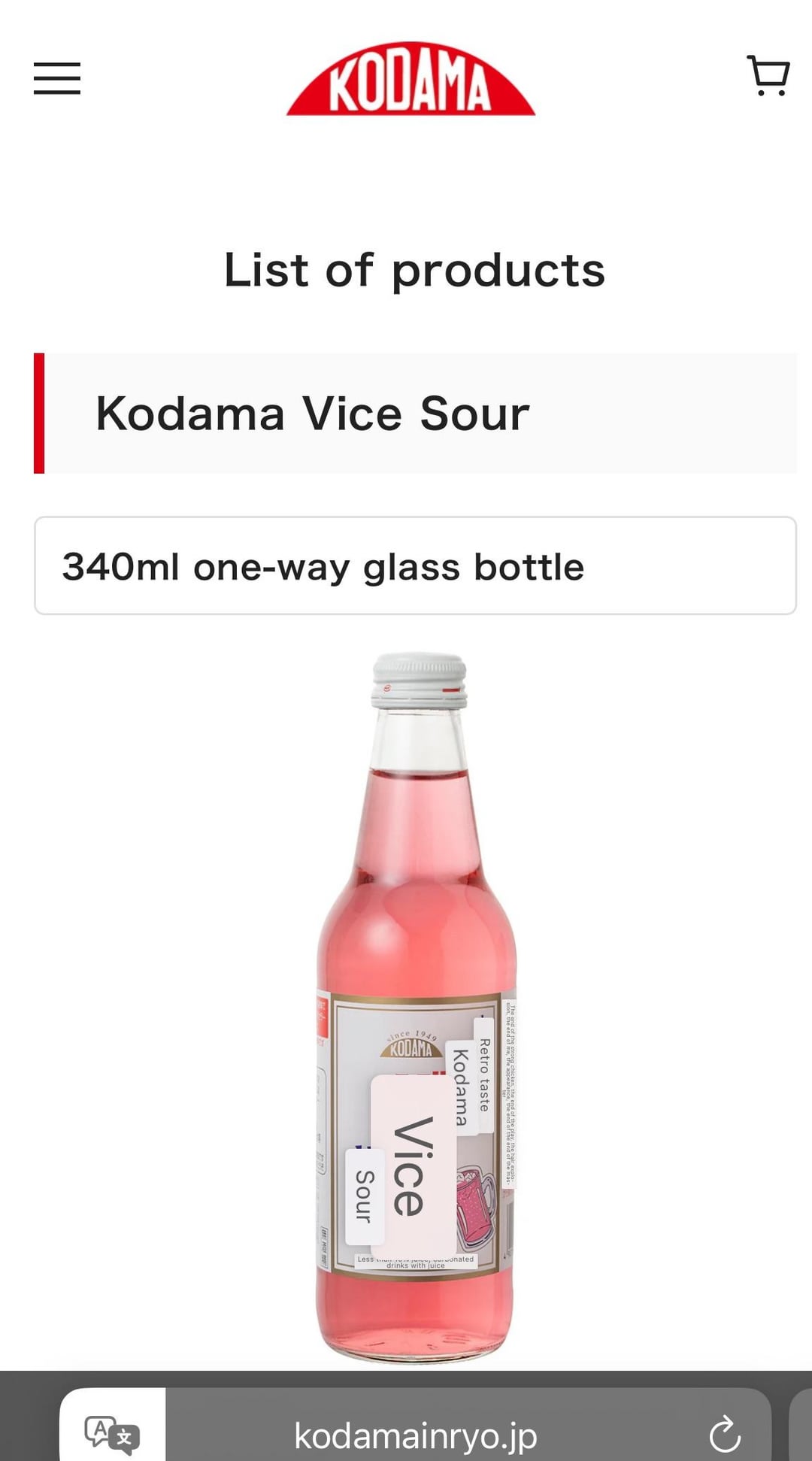Image resolution: width=812 pixels, height=1461 pixels.
Task: Tap the translated 'Sour' label overlay
Action: pos(365,1196)
